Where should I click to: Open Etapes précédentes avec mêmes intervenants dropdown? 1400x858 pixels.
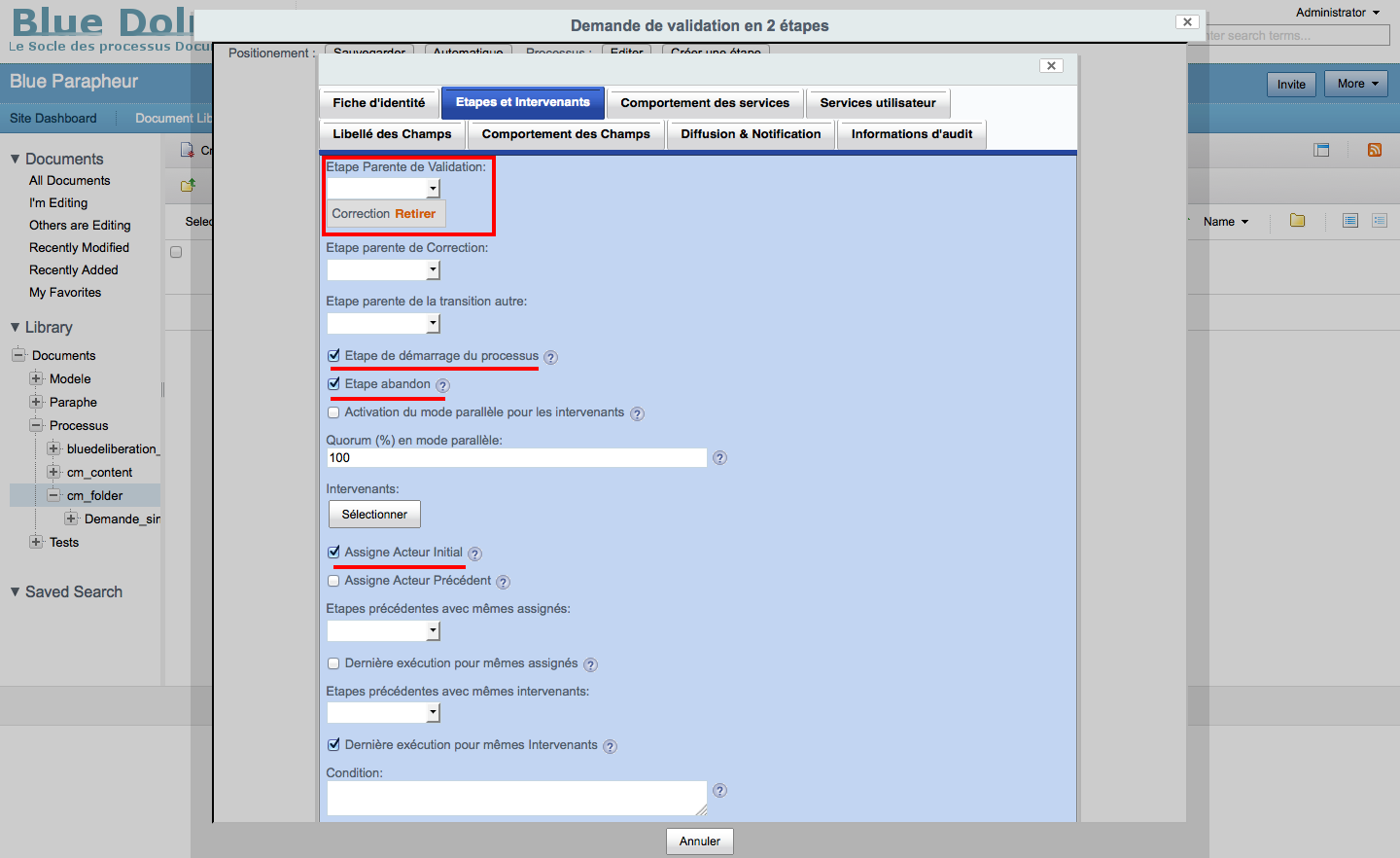click(x=384, y=712)
